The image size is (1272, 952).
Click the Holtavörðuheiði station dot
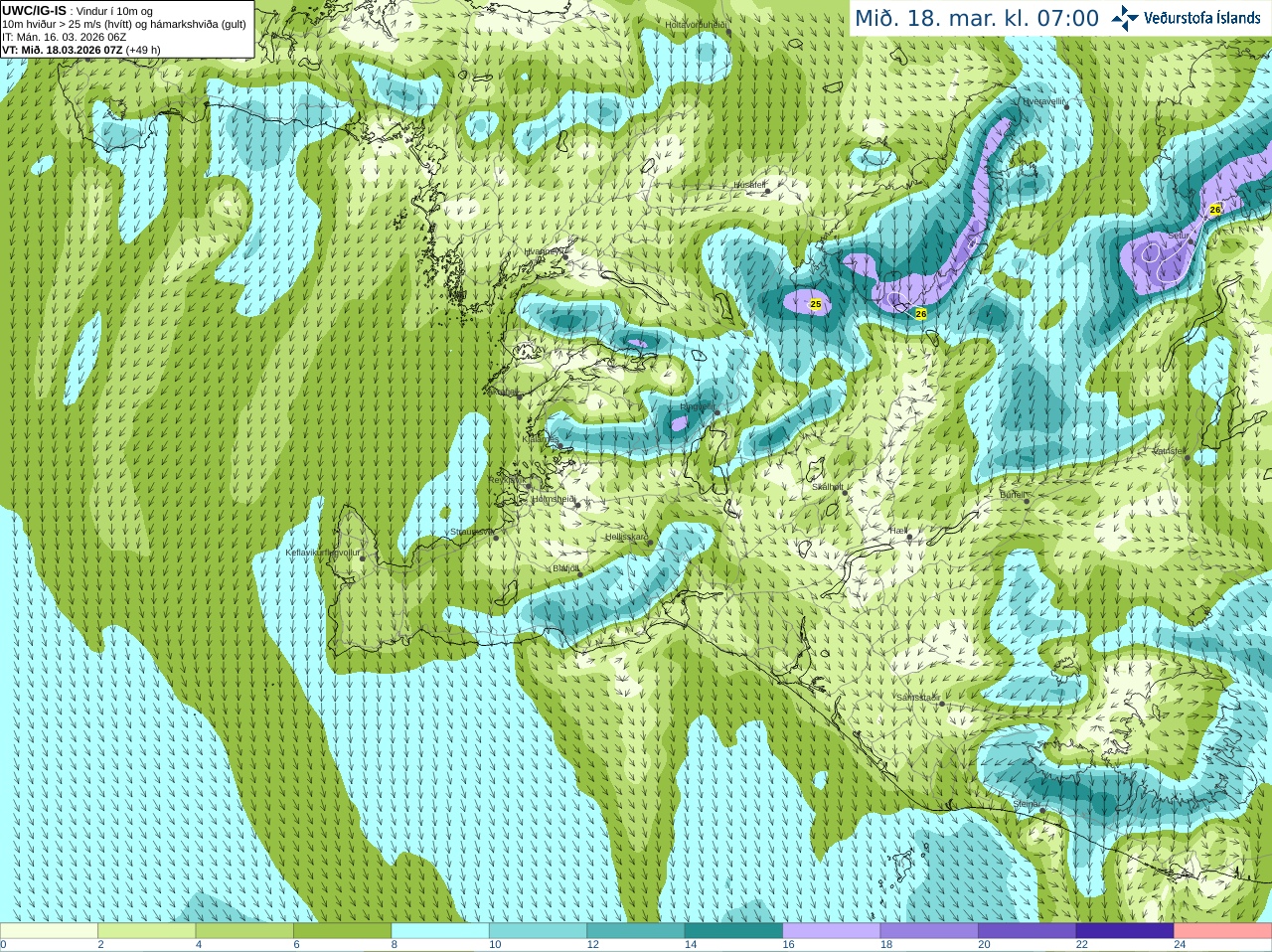[x=728, y=33]
